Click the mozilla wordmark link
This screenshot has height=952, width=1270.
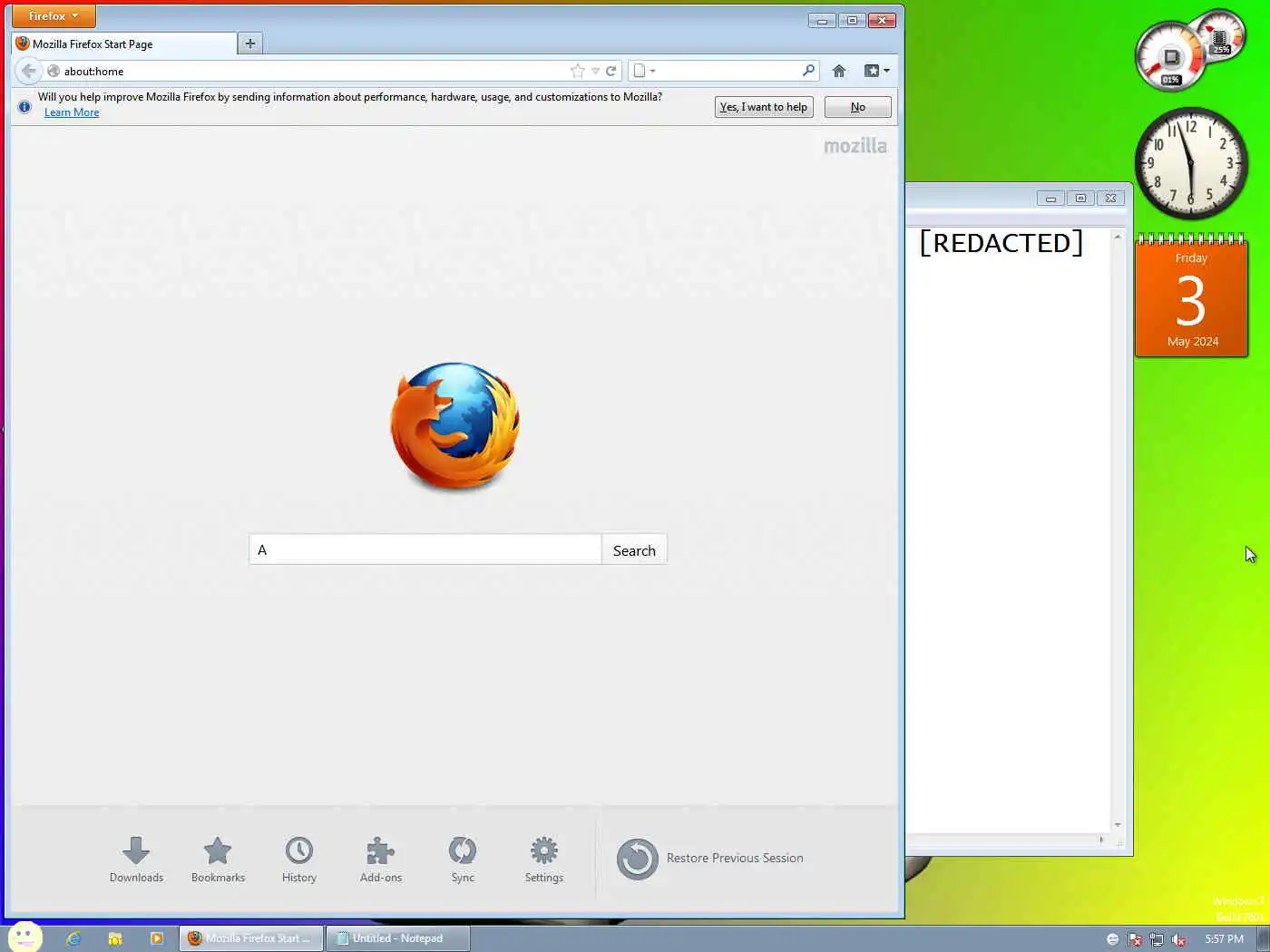855,146
